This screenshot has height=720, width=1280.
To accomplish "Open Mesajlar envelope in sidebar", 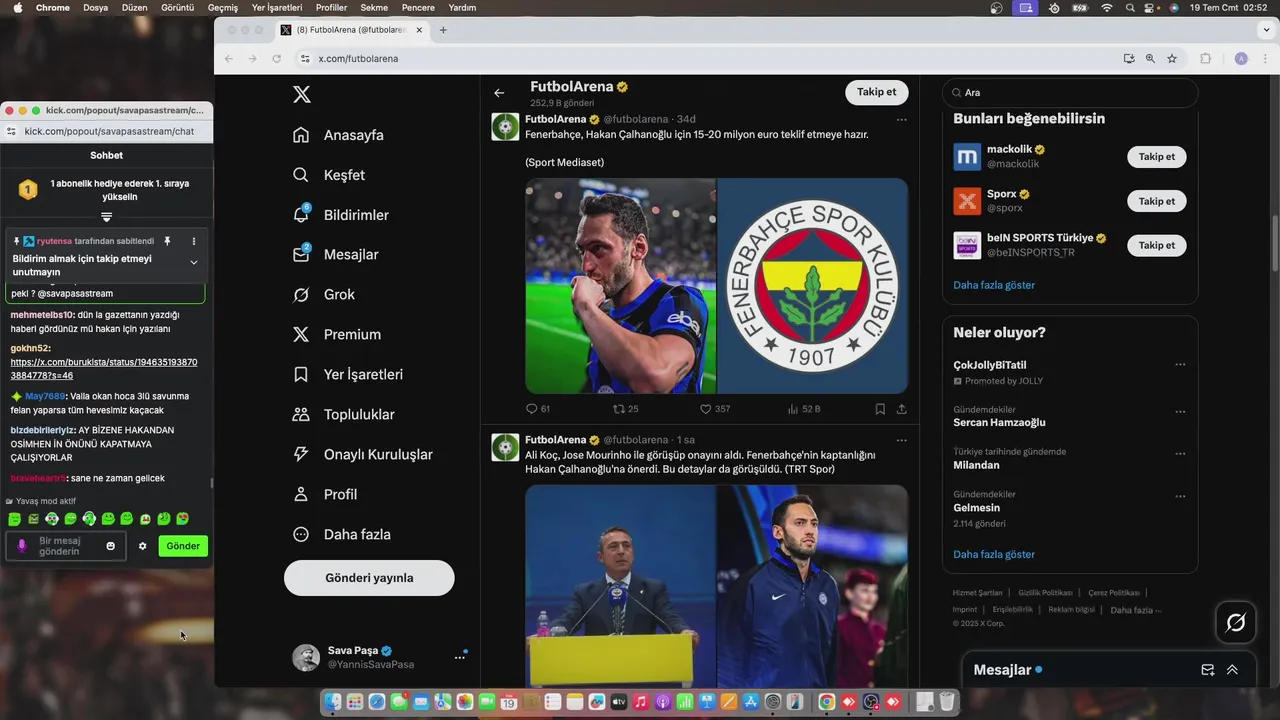I will click(x=335, y=255).
